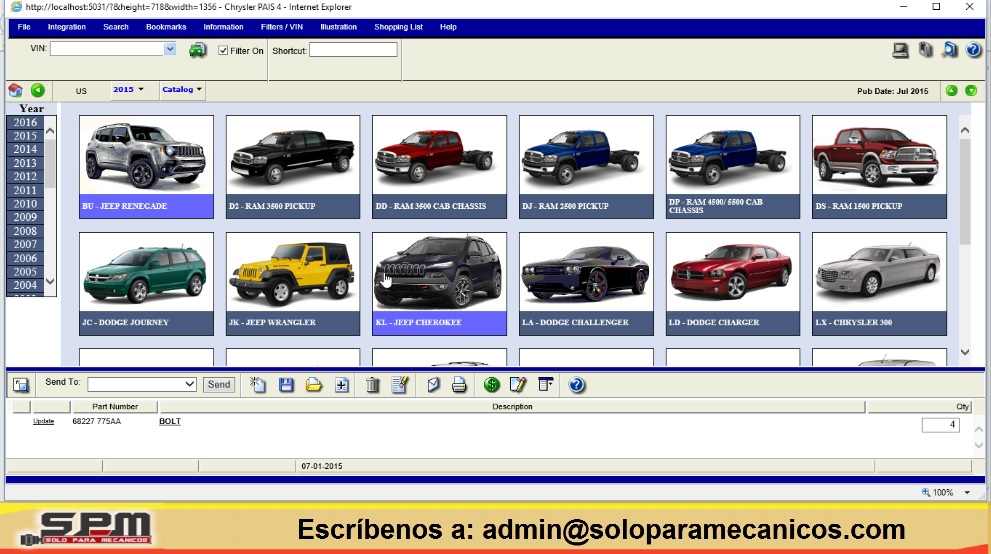Viewport: 991px width, 554px height.
Task: Select KL - Jeep Cherokee thumbnail
Action: [439, 284]
